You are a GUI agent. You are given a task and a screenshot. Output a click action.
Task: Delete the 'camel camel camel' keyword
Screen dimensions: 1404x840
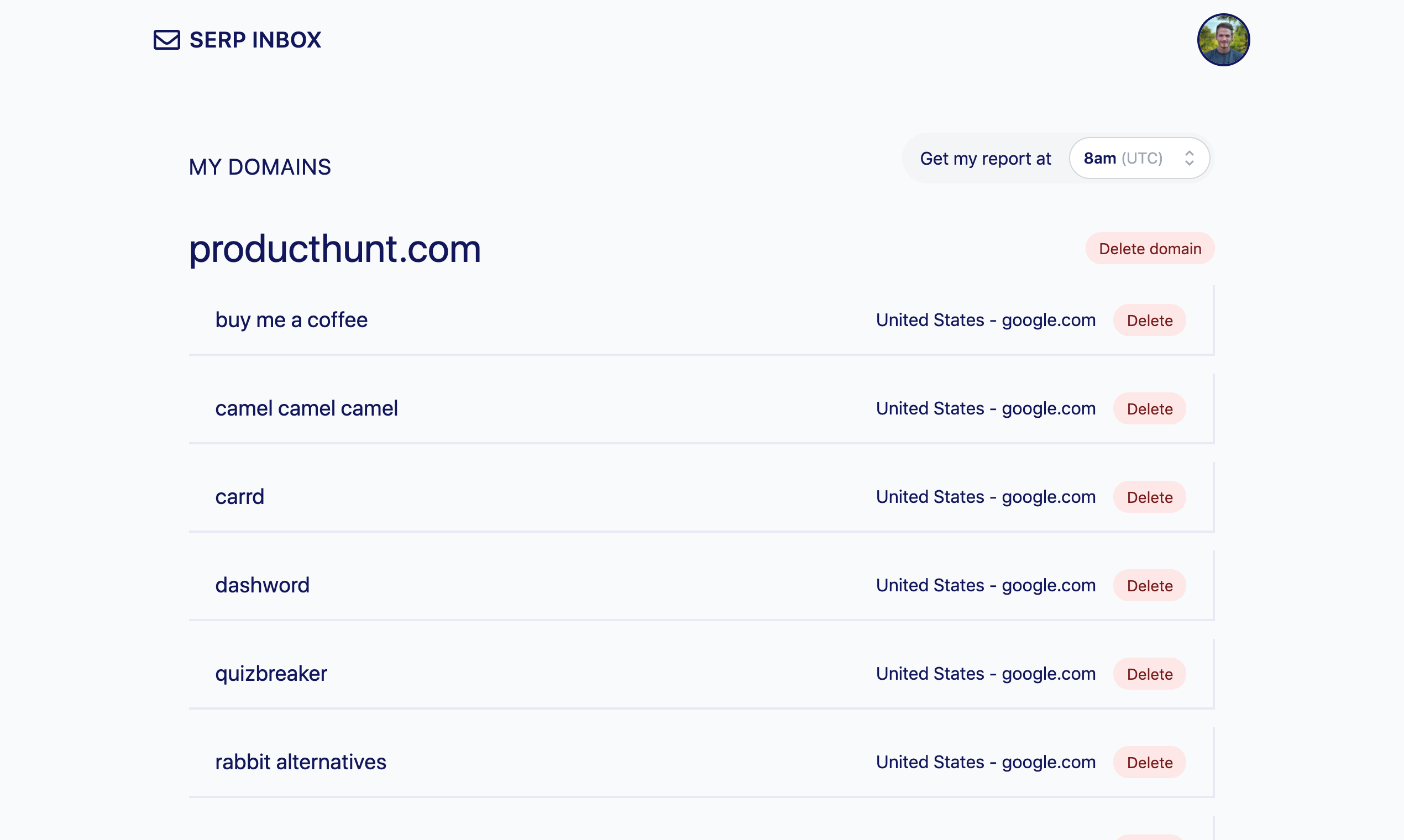click(1149, 409)
